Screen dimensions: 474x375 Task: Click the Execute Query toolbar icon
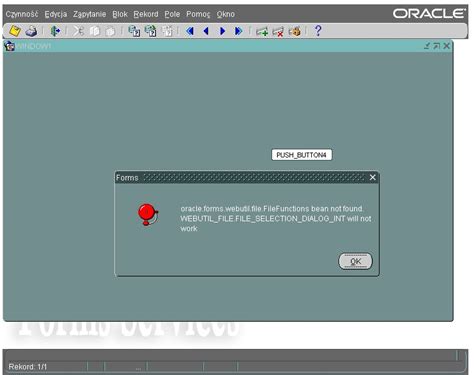click(150, 31)
